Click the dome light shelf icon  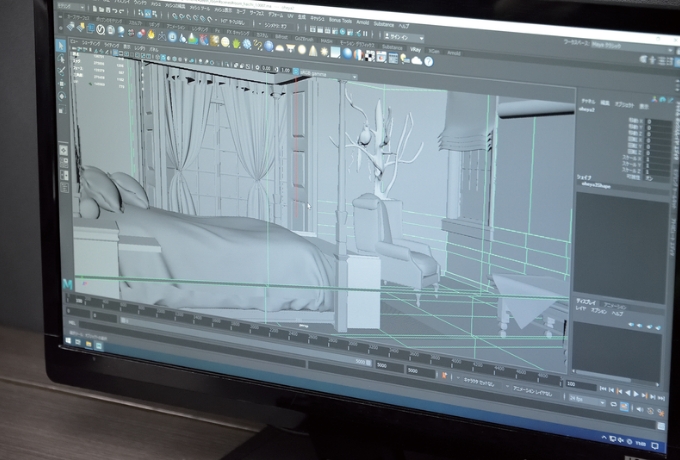[280, 48]
